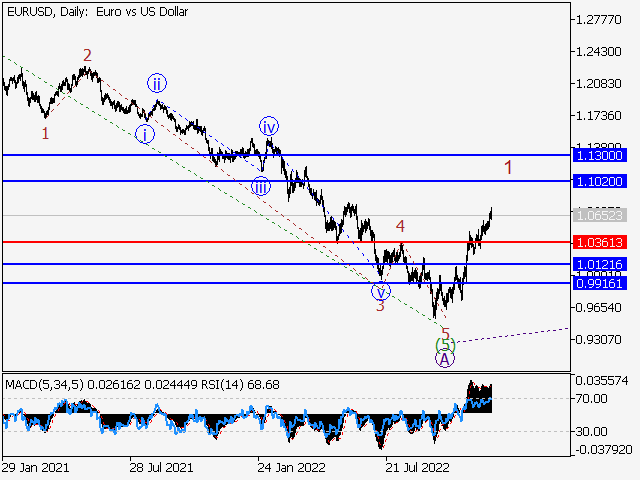Click the 0.035574 indicator scale value
This screenshot has width=640, height=480.
click(x=602, y=381)
